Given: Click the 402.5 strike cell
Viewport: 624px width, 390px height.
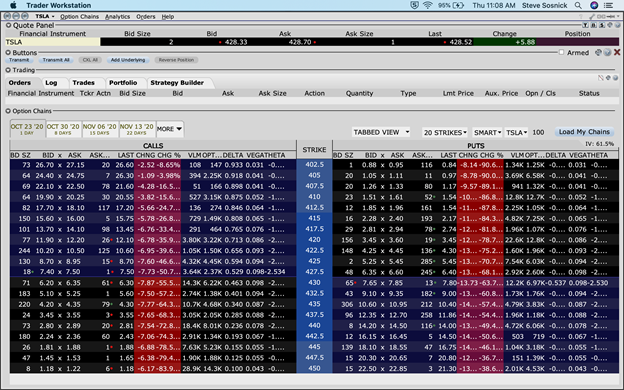Looking at the screenshot, I should tap(314, 164).
